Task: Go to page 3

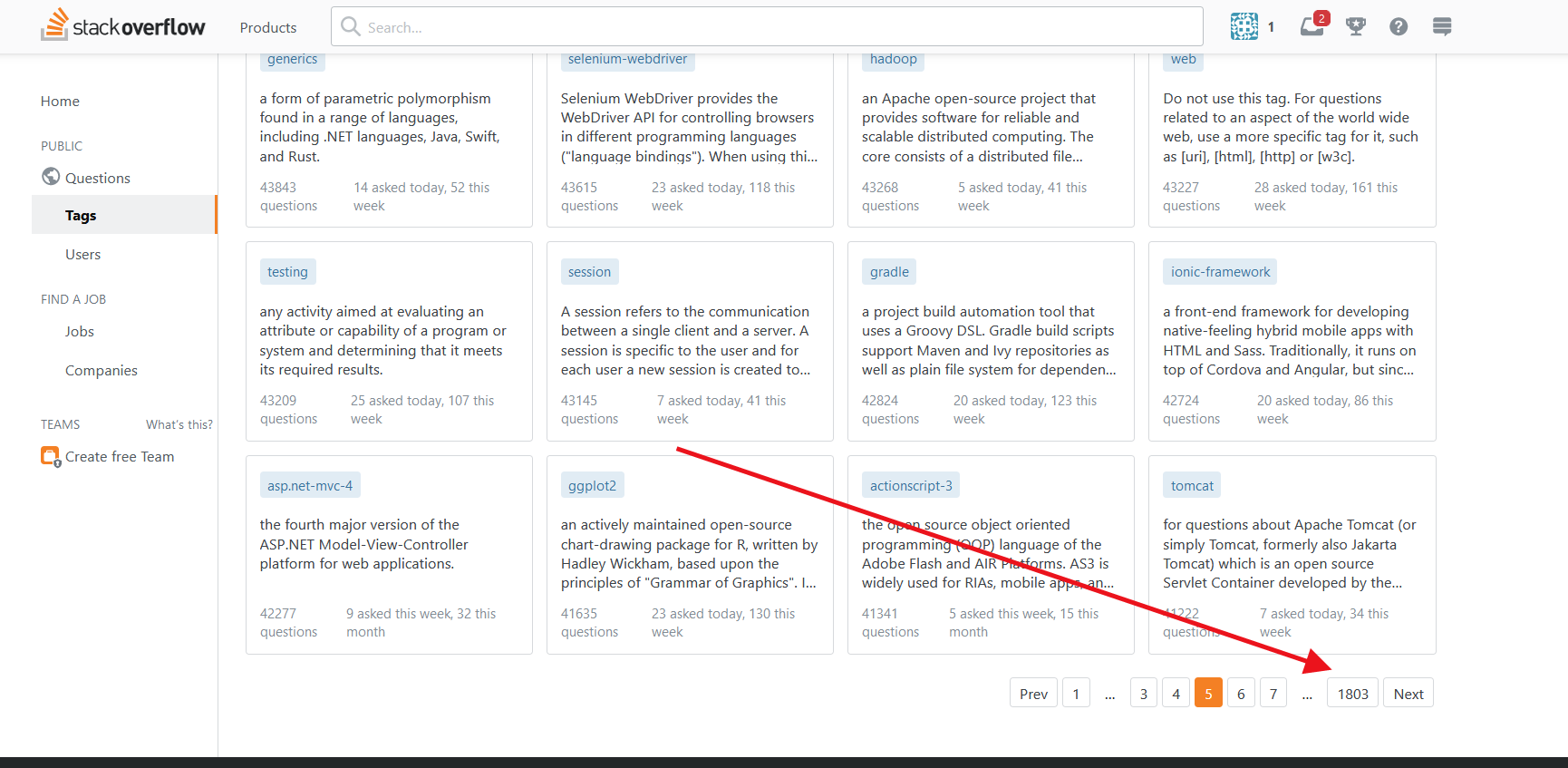Action: click(x=1144, y=694)
